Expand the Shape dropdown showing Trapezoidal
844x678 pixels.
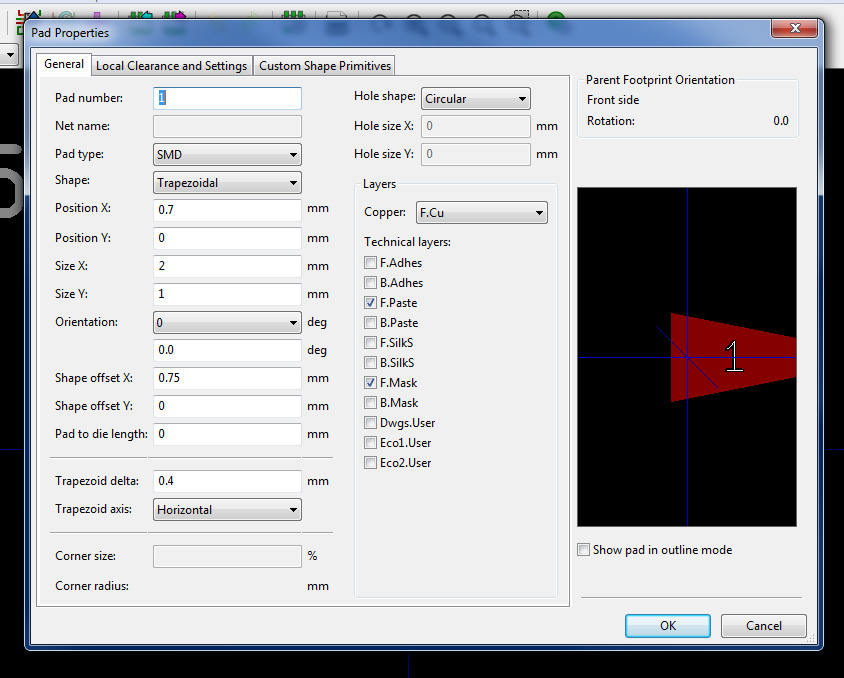pos(227,182)
